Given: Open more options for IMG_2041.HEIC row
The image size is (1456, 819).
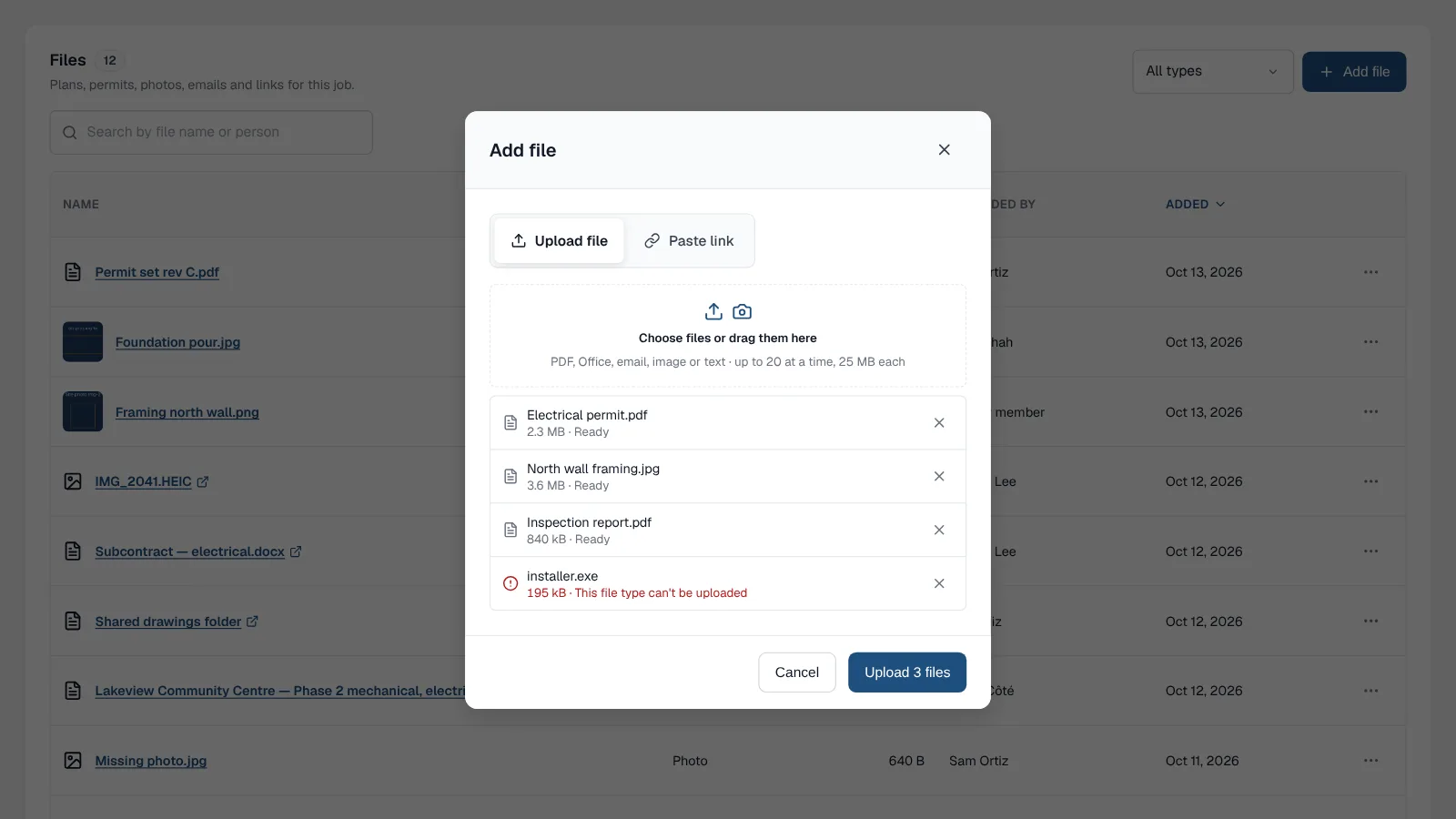Looking at the screenshot, I should tap(1370, 481).
